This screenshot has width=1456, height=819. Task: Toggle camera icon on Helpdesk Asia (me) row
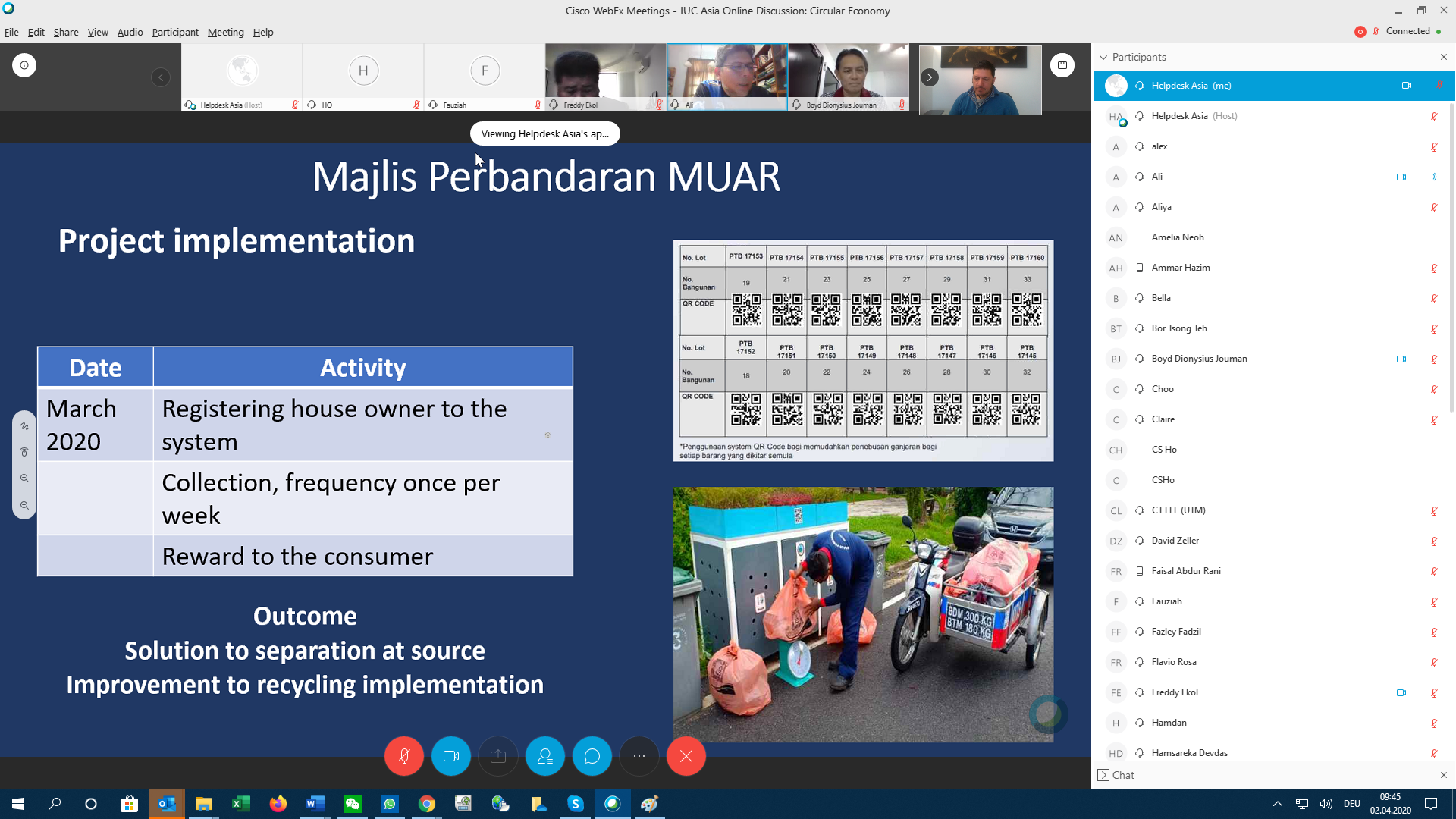click(x=1407, y=86)
